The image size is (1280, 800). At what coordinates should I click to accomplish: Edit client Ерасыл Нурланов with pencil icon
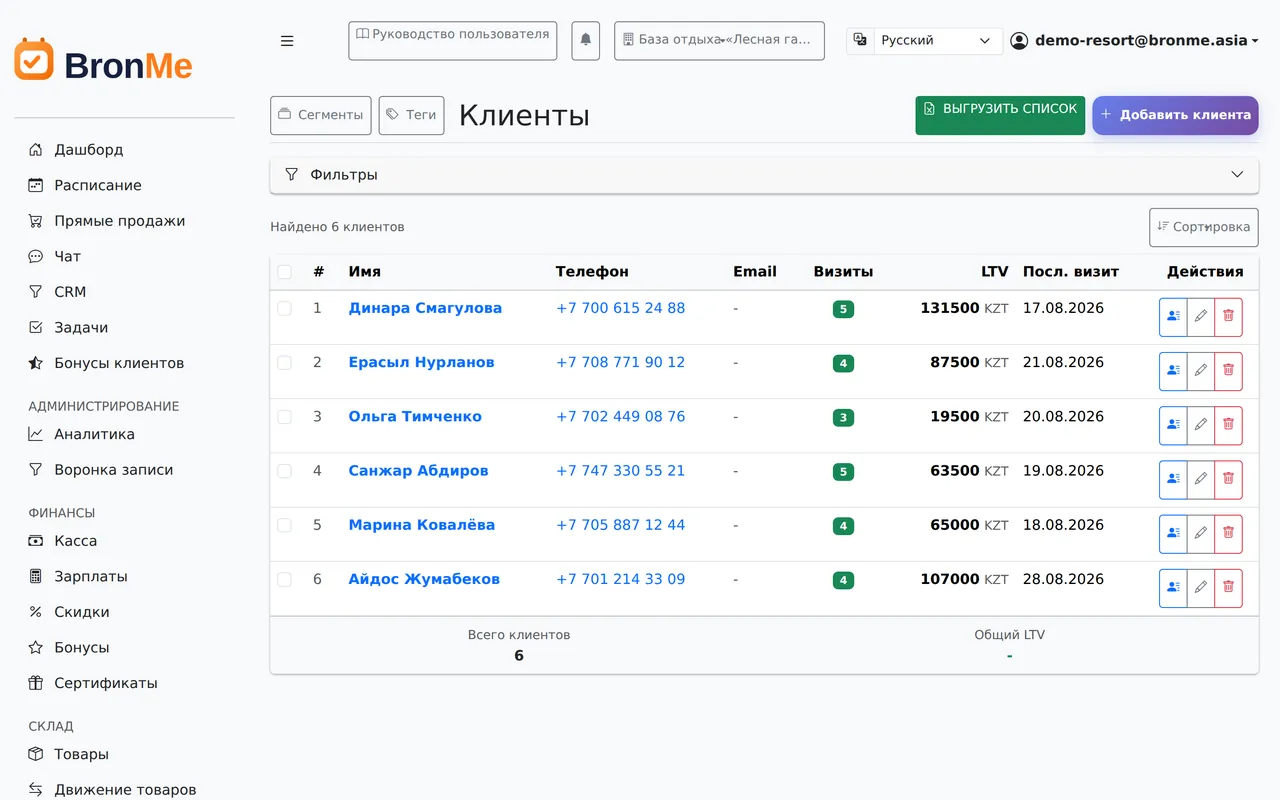coord(1201,371)
